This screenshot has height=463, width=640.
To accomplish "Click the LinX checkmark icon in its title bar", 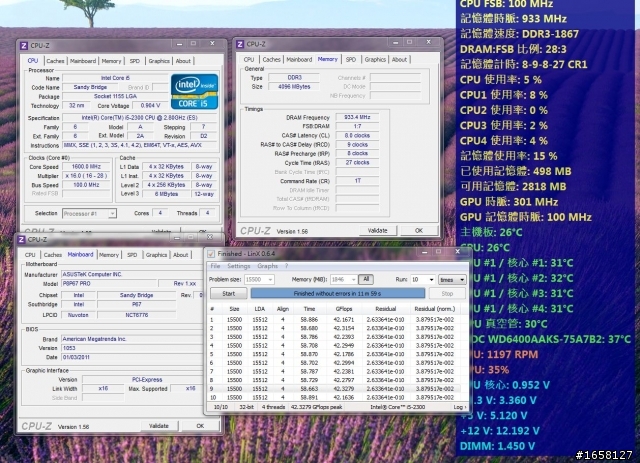I will point(211,254).
